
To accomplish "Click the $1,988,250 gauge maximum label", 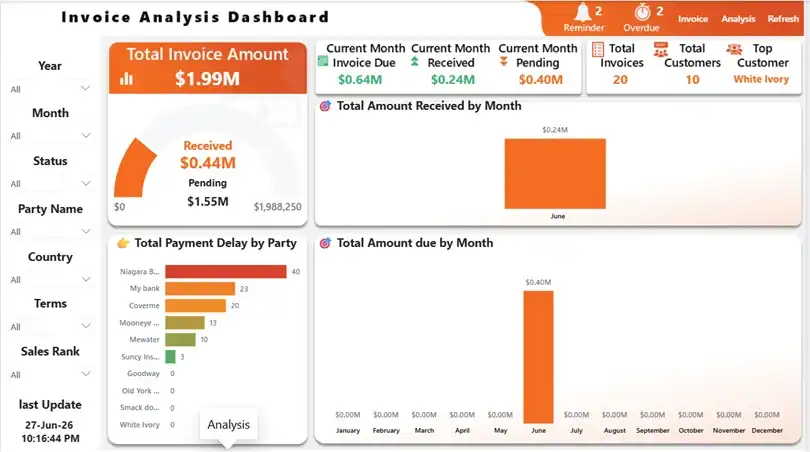I will click(x=277, y=207).
